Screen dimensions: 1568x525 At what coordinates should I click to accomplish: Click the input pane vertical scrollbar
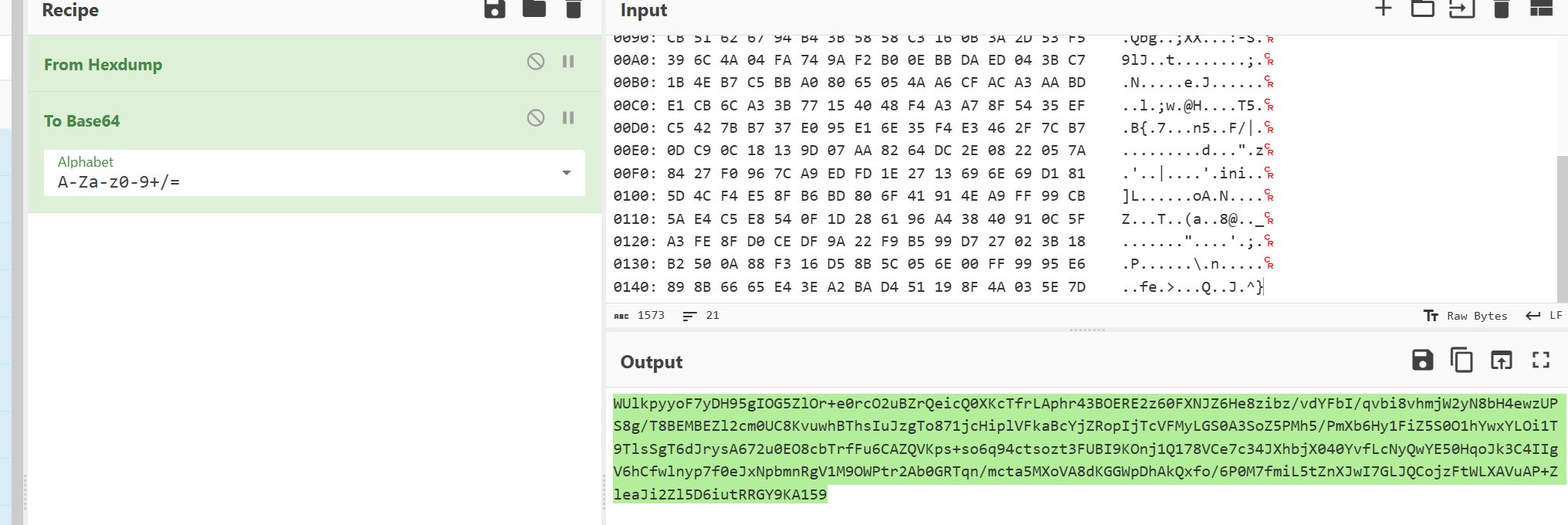tap(1562, 224)
